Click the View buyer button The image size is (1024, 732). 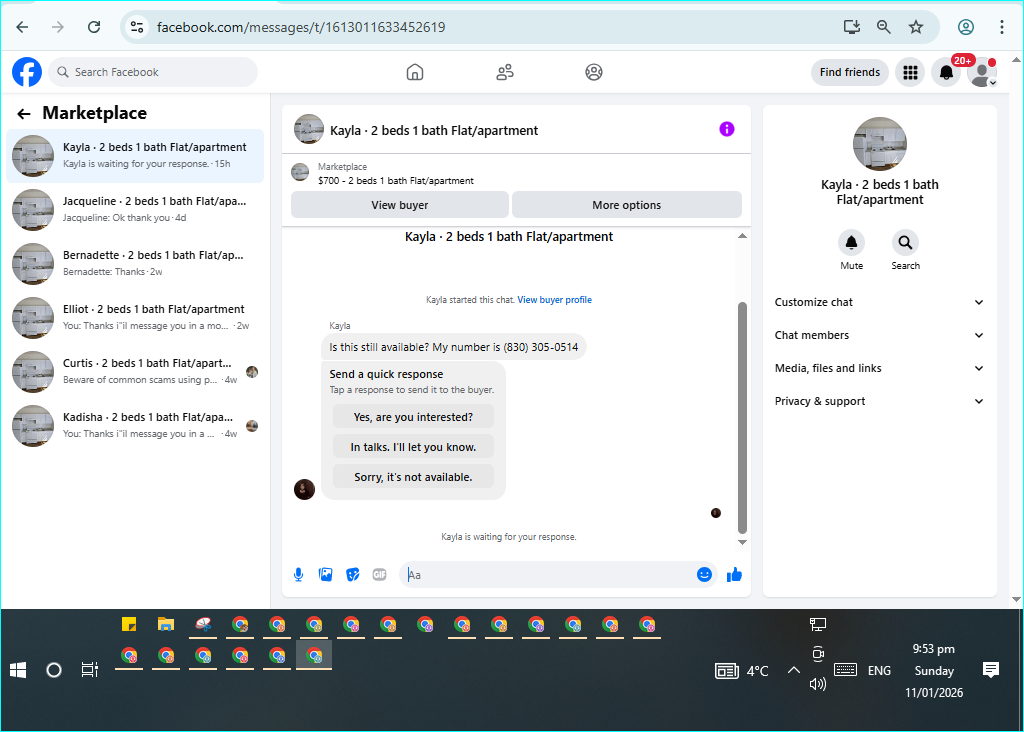[400, 205]
